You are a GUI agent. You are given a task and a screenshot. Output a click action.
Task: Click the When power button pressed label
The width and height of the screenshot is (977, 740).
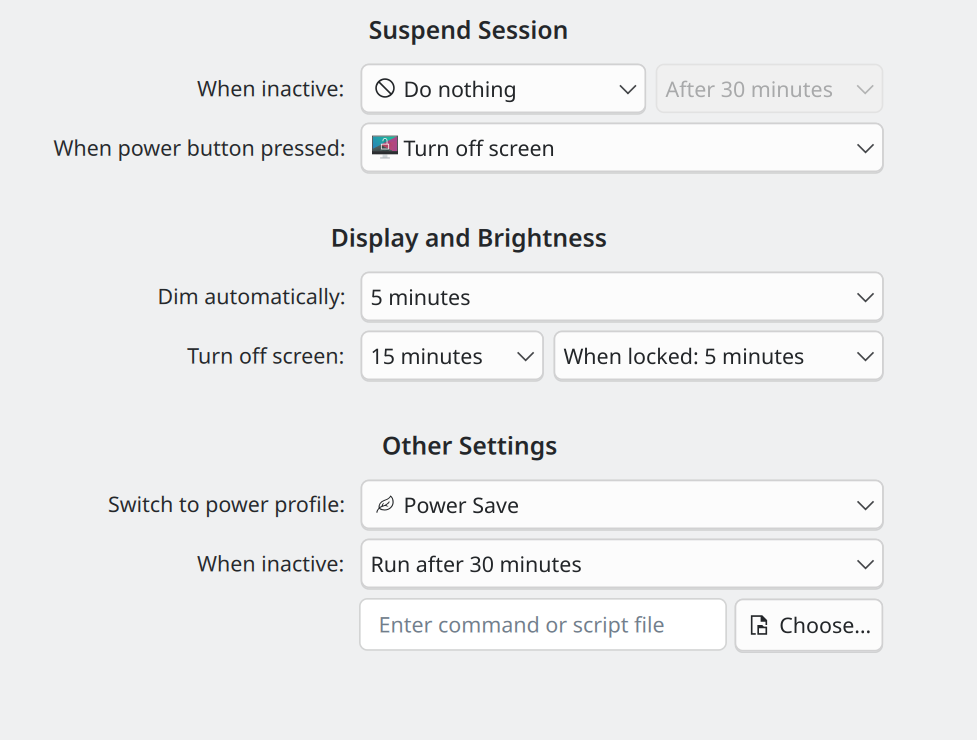199,148
